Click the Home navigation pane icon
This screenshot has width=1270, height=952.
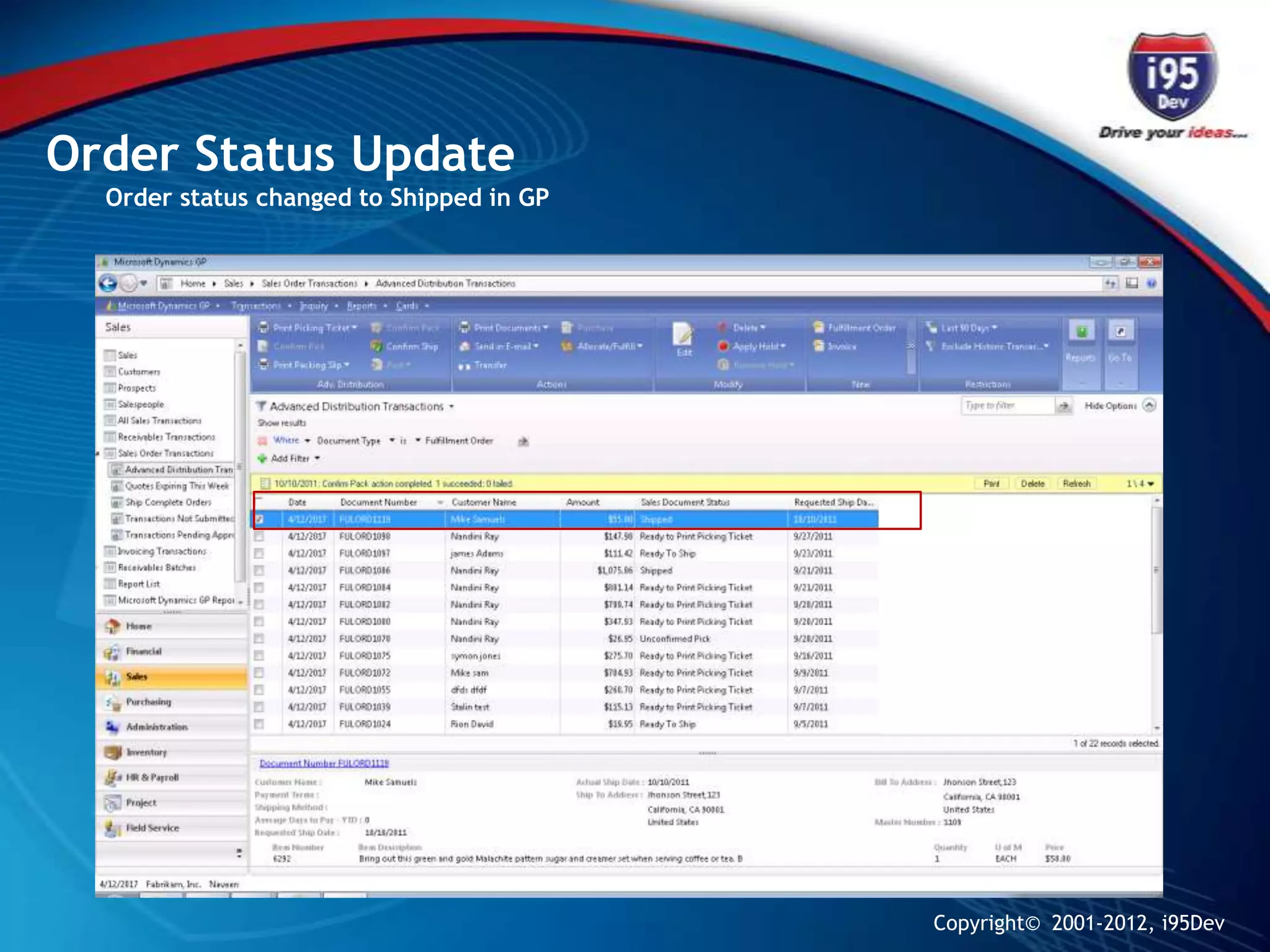click(112, 627)
